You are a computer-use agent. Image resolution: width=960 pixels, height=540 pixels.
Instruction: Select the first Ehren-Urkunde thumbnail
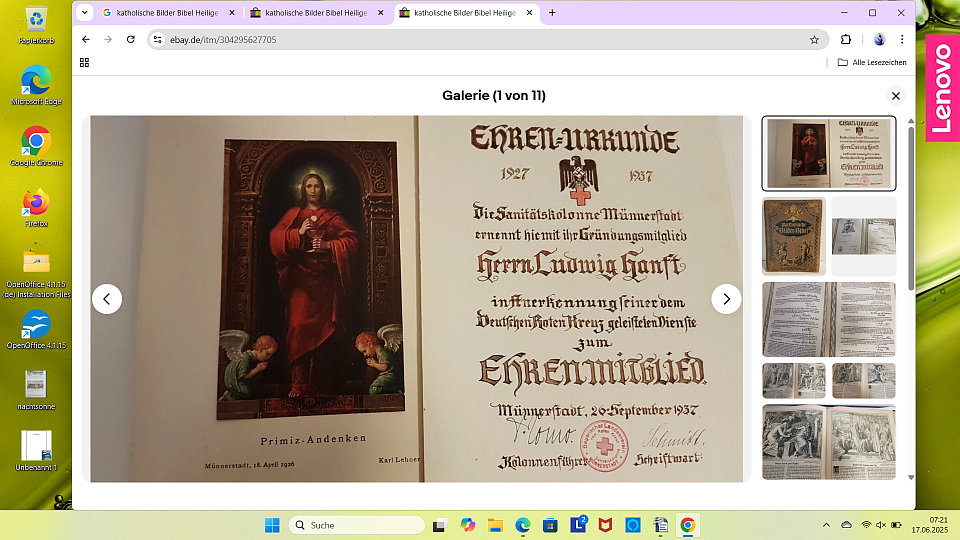tap(829, 153)
